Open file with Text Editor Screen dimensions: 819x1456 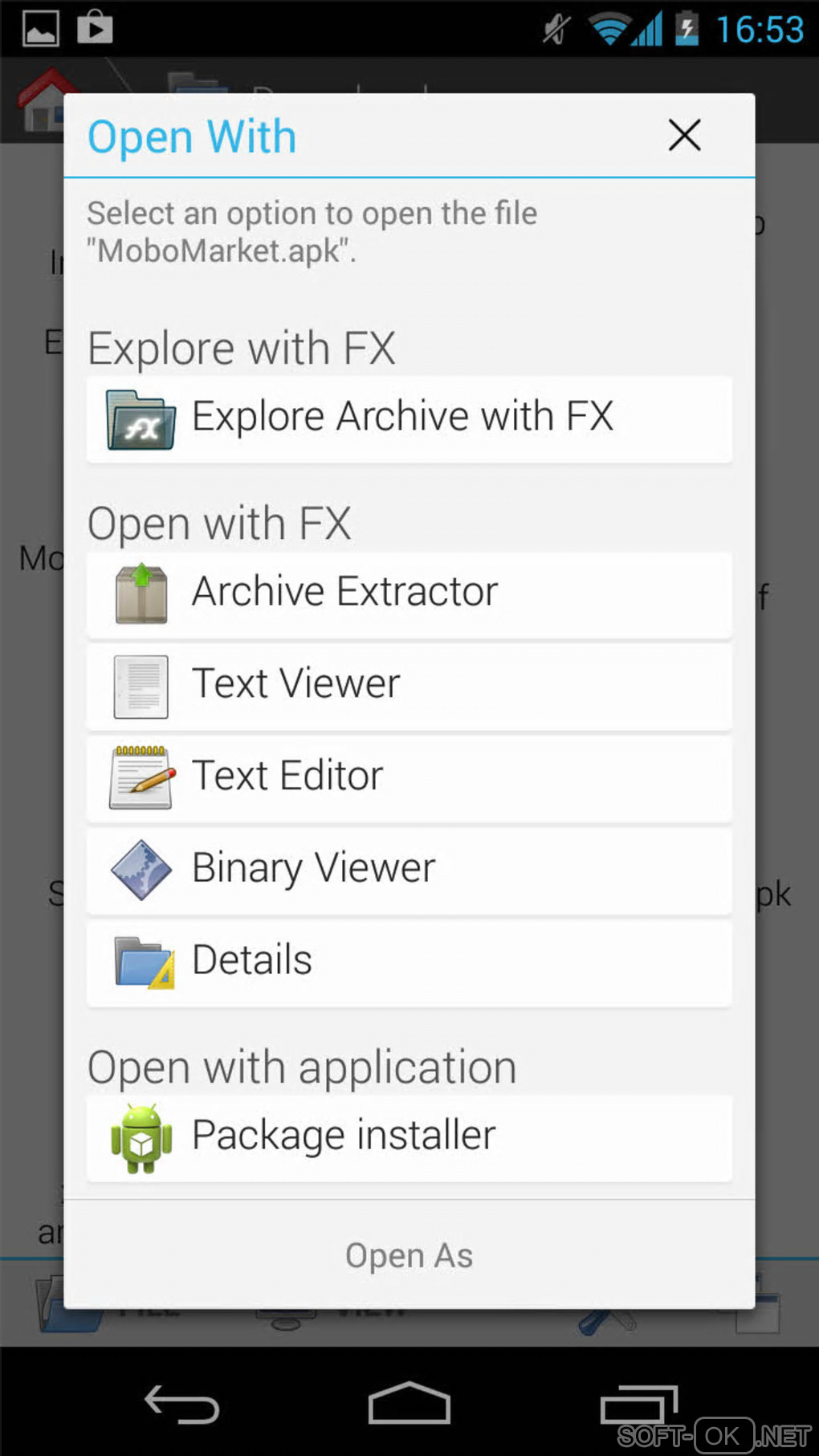[287, 777]
